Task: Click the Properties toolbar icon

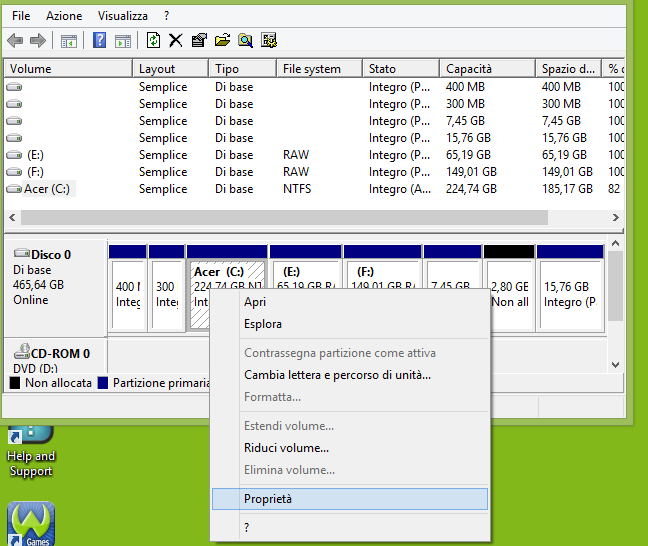Action: 199,40
